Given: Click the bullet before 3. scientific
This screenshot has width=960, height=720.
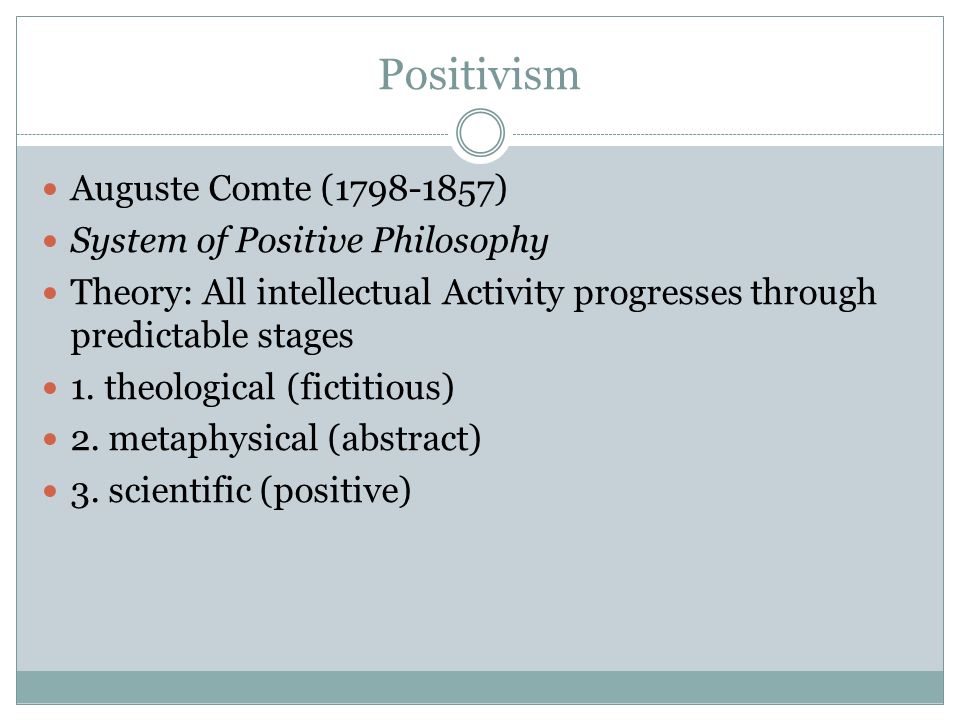Looking at the screenshot, I should (50, 492).
